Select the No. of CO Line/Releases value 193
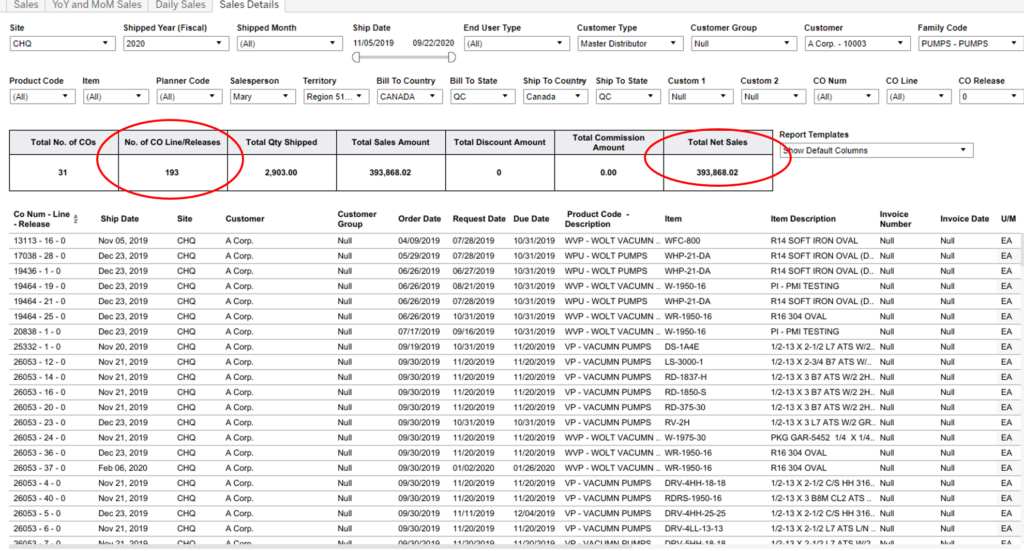The height and width of the screenshot is (551, 1024). [172, 172]
